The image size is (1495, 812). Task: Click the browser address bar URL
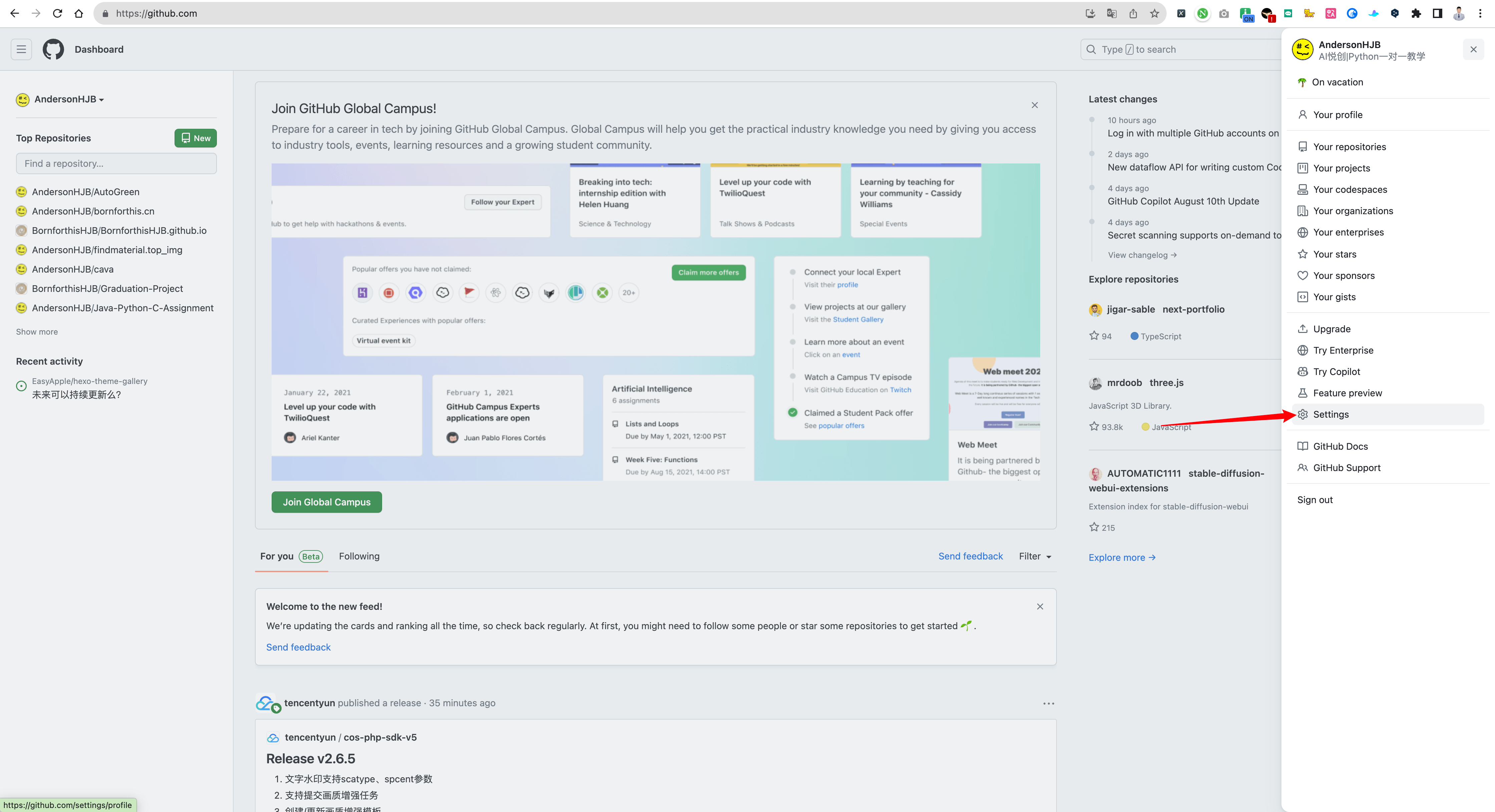(x=157, y=13)
